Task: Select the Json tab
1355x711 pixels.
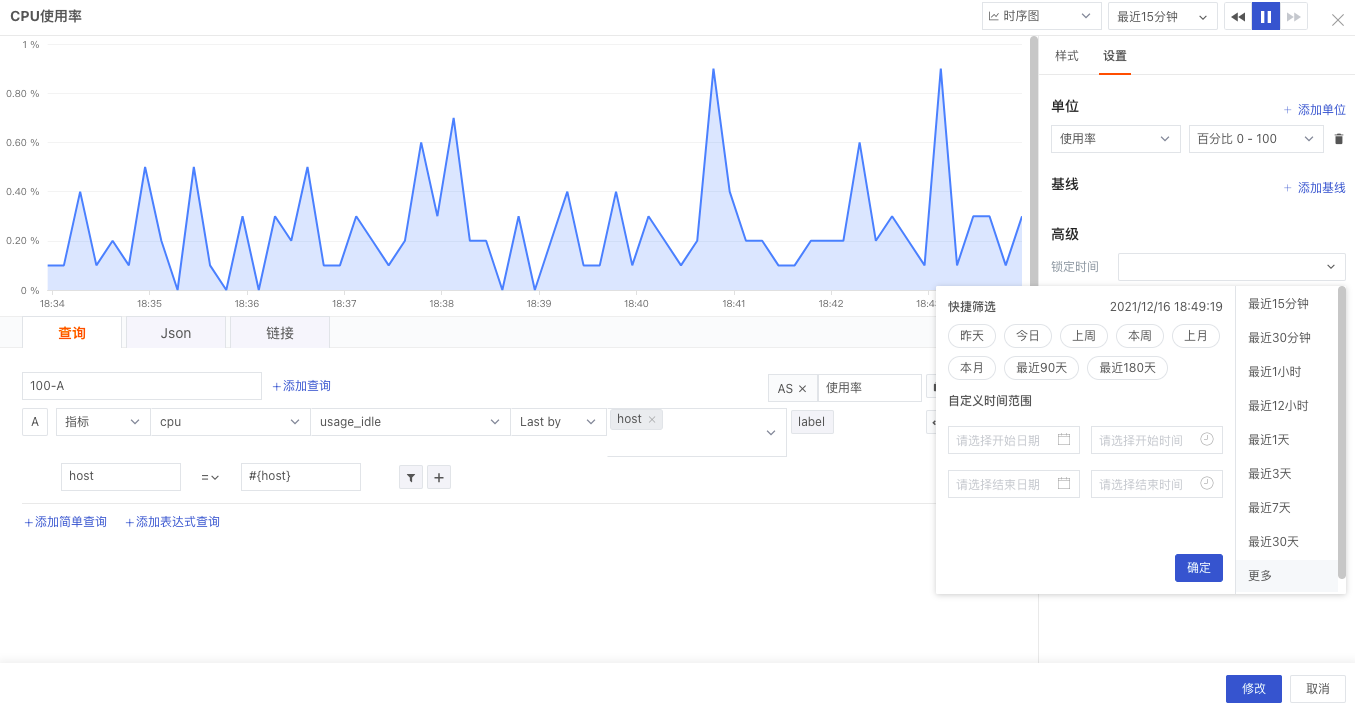Action: tap(176, 333)
